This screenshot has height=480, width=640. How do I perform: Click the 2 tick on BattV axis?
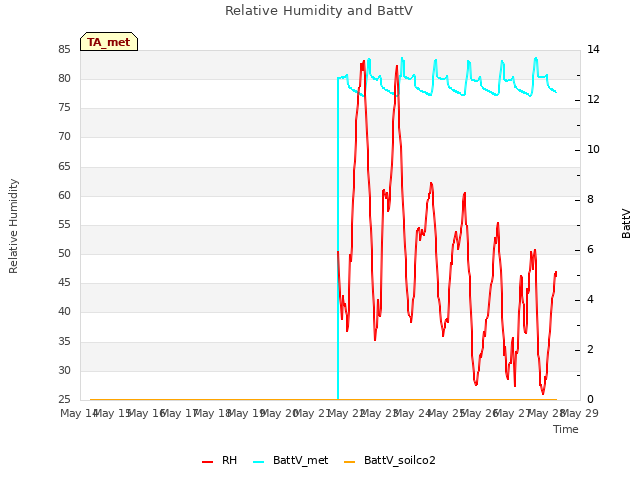click(590, 349)
